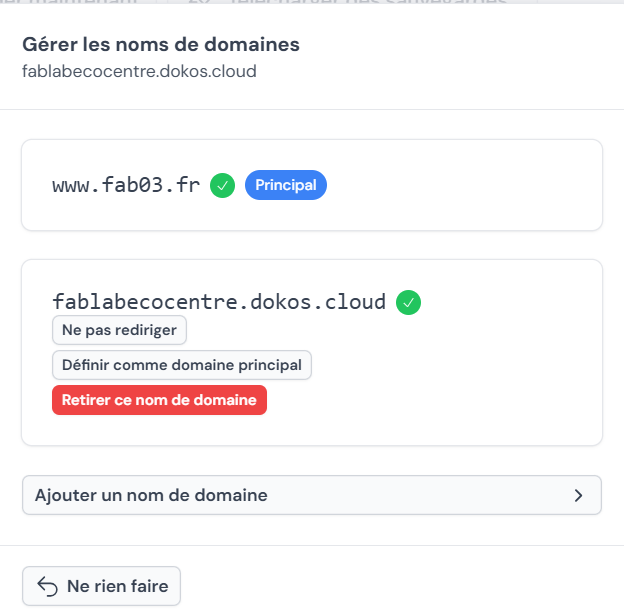Select the www.fab03.fr domain name text
The image size is (624, 616).
(x=125, y=186)
